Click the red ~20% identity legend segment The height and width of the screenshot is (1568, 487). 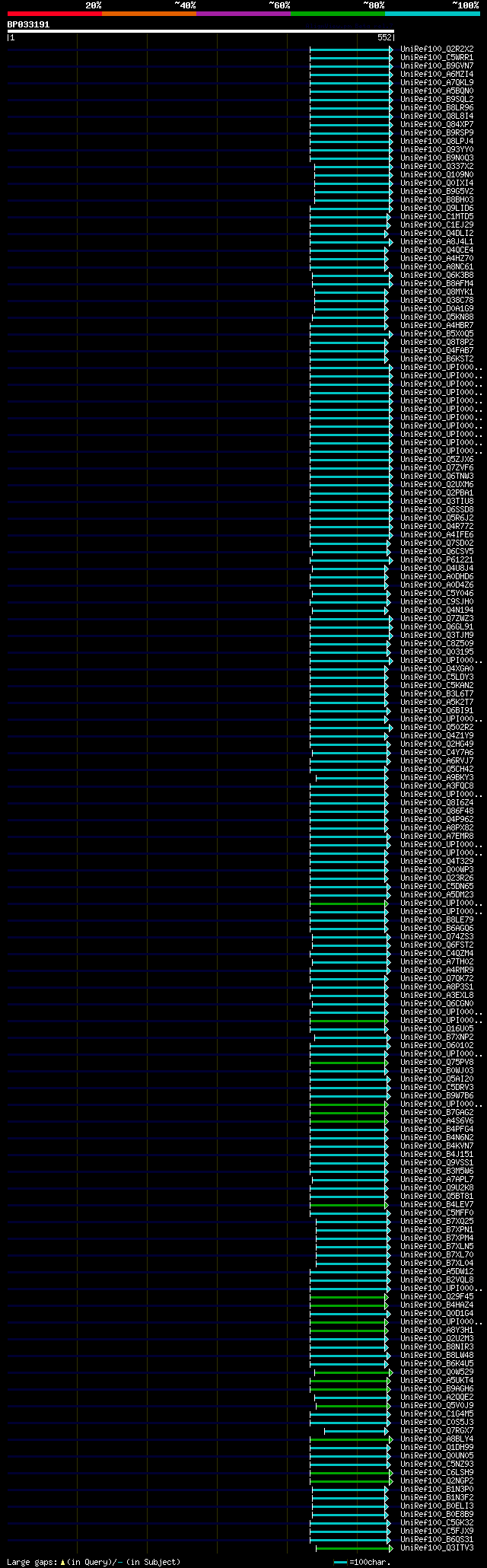pyautogui.click(x=55, y=14)
